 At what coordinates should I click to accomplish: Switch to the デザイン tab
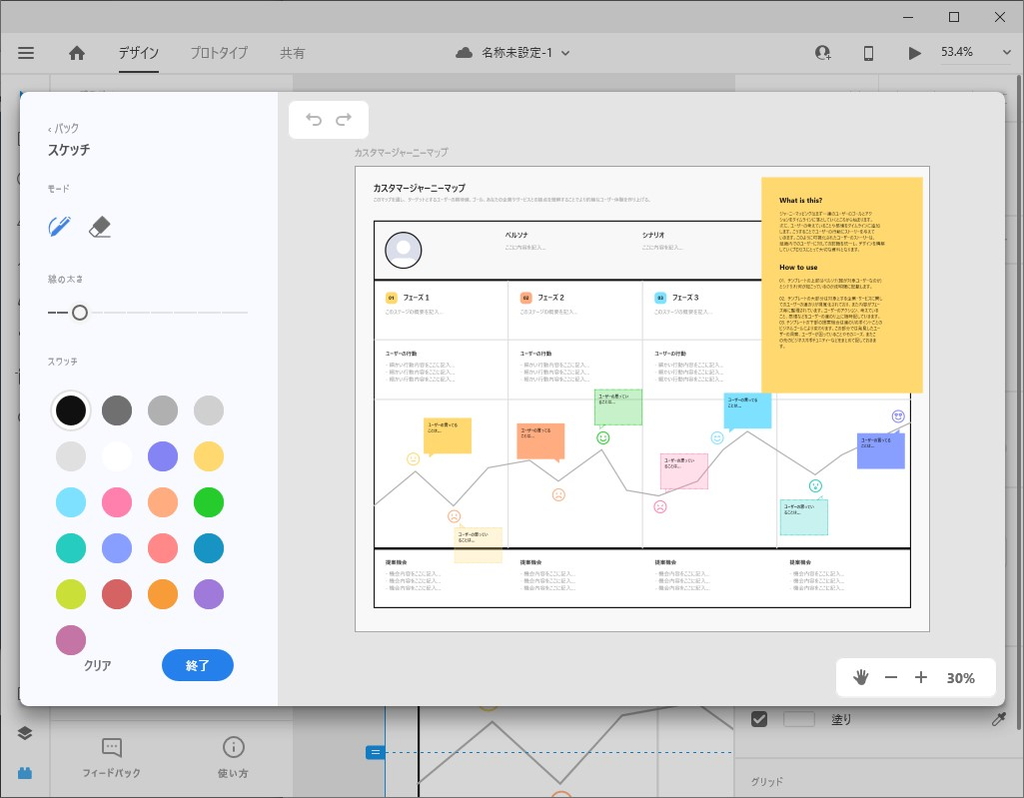coord(138,53)
